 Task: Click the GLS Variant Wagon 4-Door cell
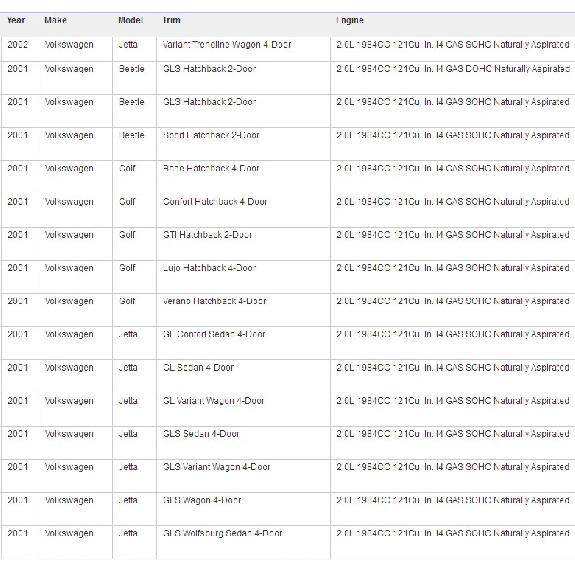pos(217,467)
